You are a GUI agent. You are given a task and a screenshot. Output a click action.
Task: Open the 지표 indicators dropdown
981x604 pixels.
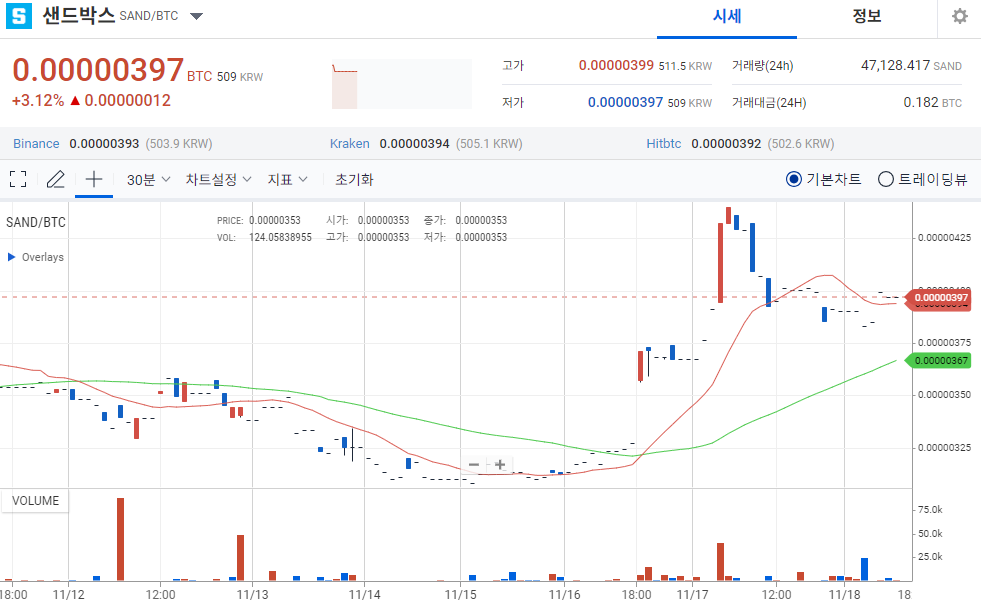pos(288,180)
